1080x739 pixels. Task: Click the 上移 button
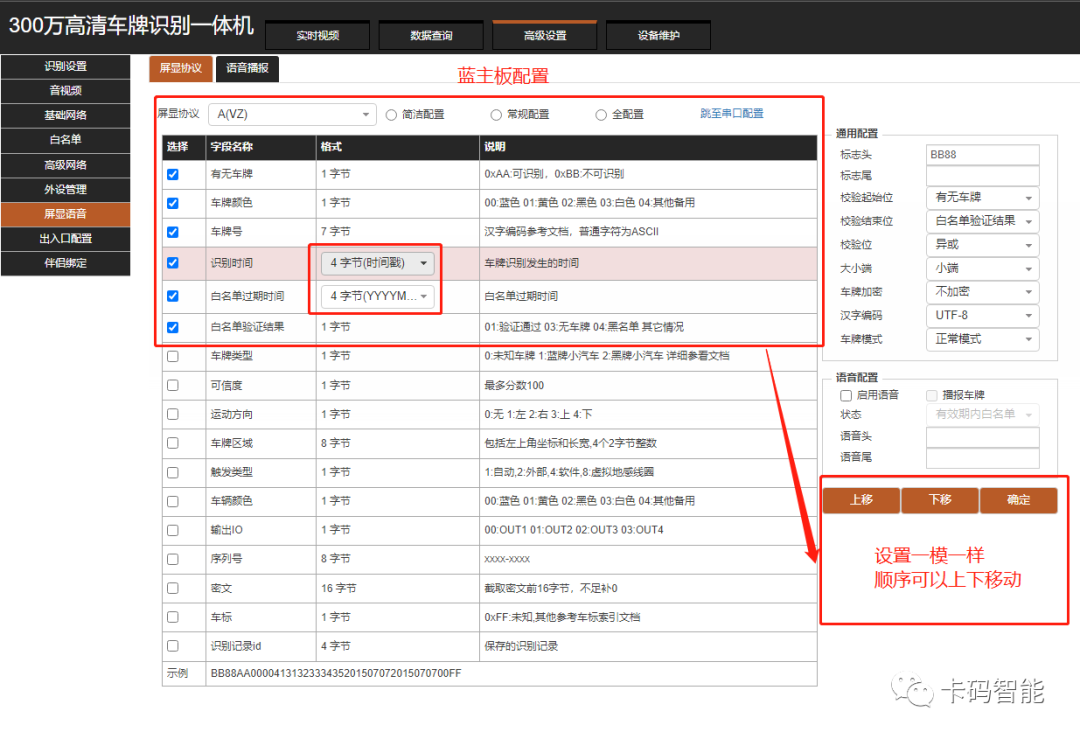[x=861, y=501]
